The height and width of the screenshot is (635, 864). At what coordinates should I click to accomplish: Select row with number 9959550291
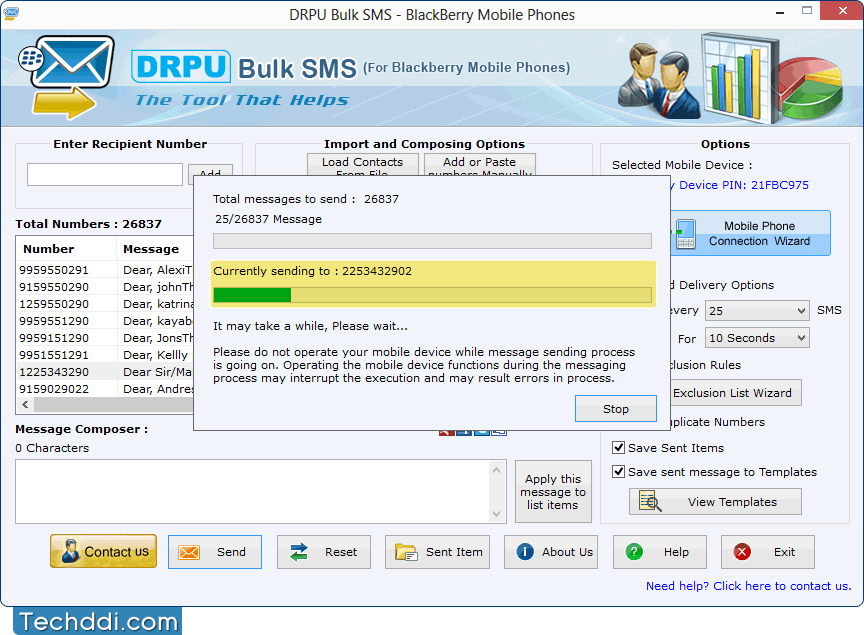[x=105, y=270]
